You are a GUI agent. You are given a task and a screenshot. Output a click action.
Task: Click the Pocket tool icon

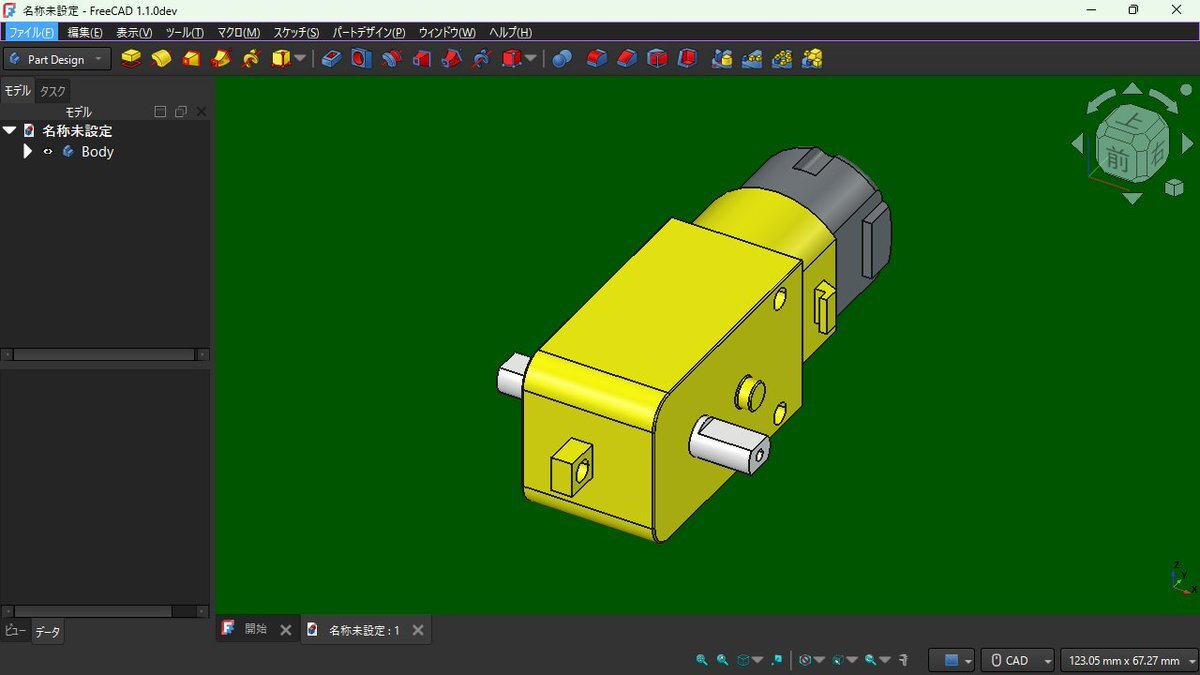coord(332,59)
